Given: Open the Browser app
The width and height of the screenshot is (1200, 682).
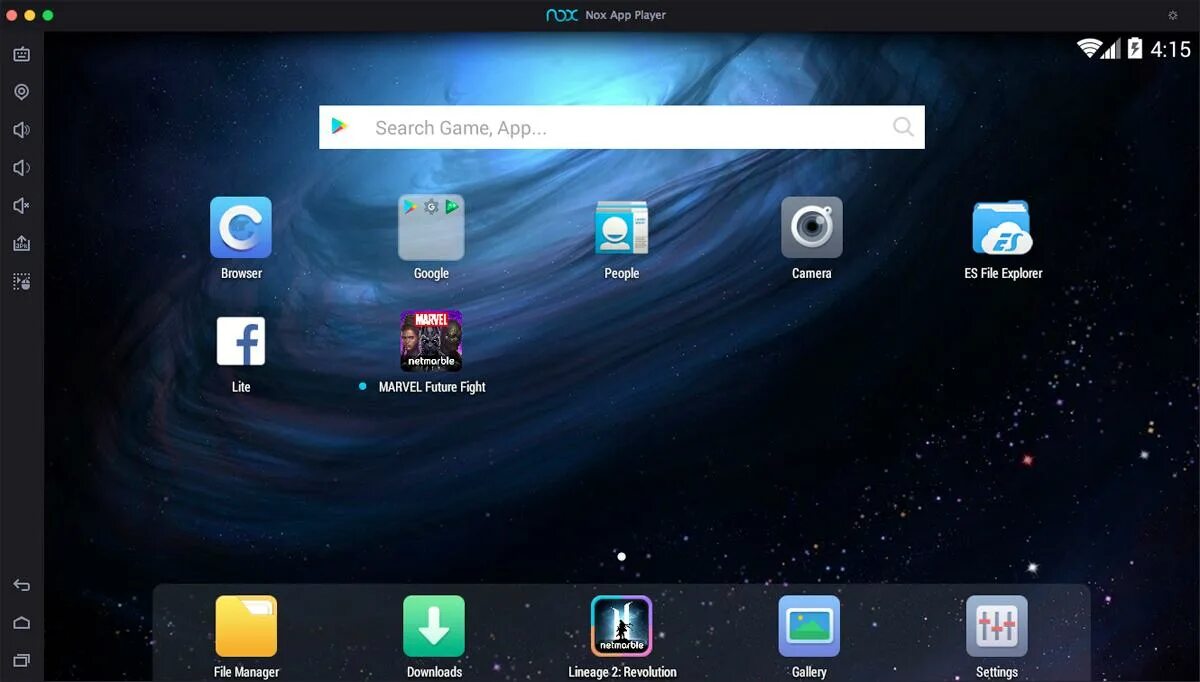Looking at the screenshot, I should [241, 227].
